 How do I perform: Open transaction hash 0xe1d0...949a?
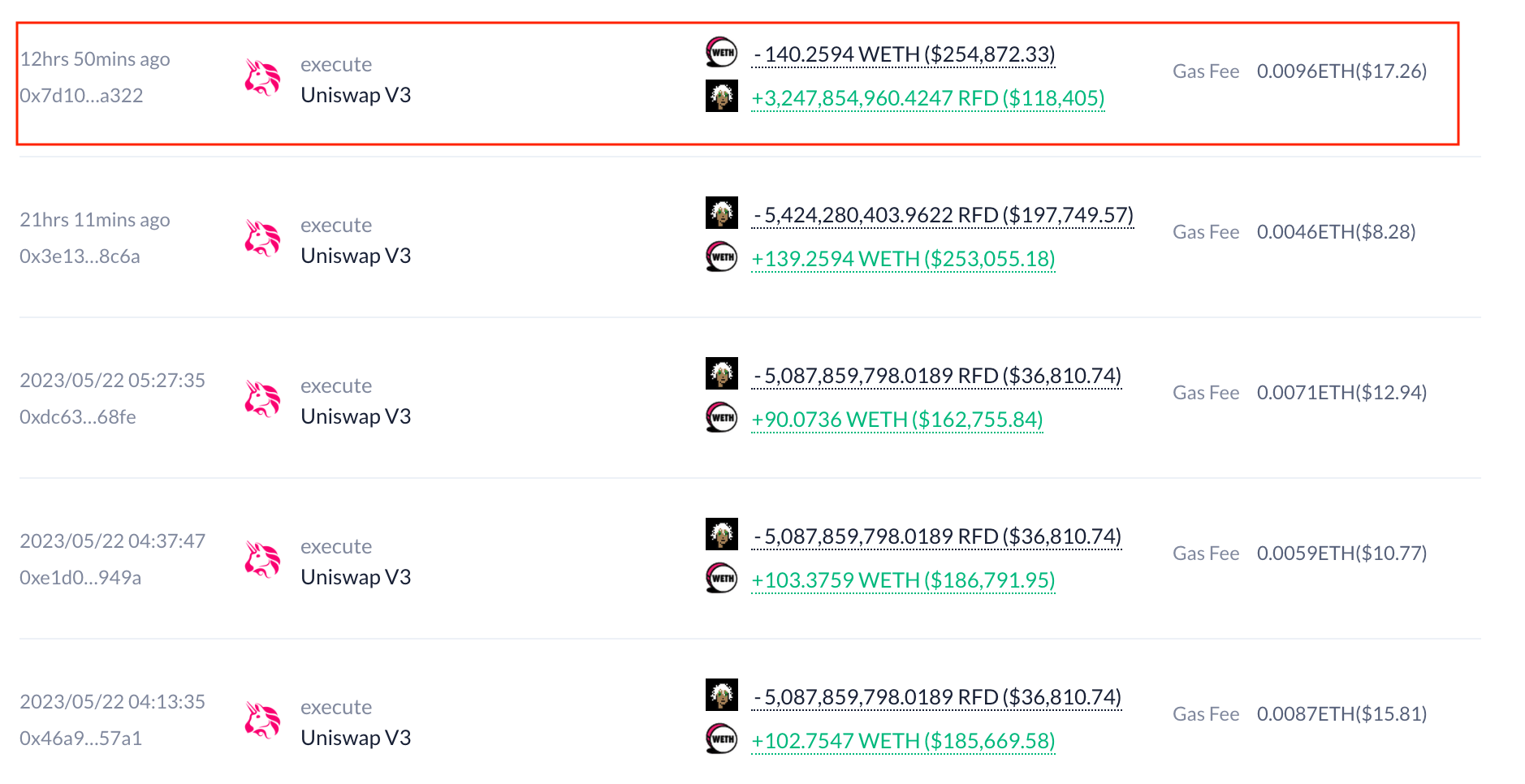pyautogui.click(x=80, y=578)
